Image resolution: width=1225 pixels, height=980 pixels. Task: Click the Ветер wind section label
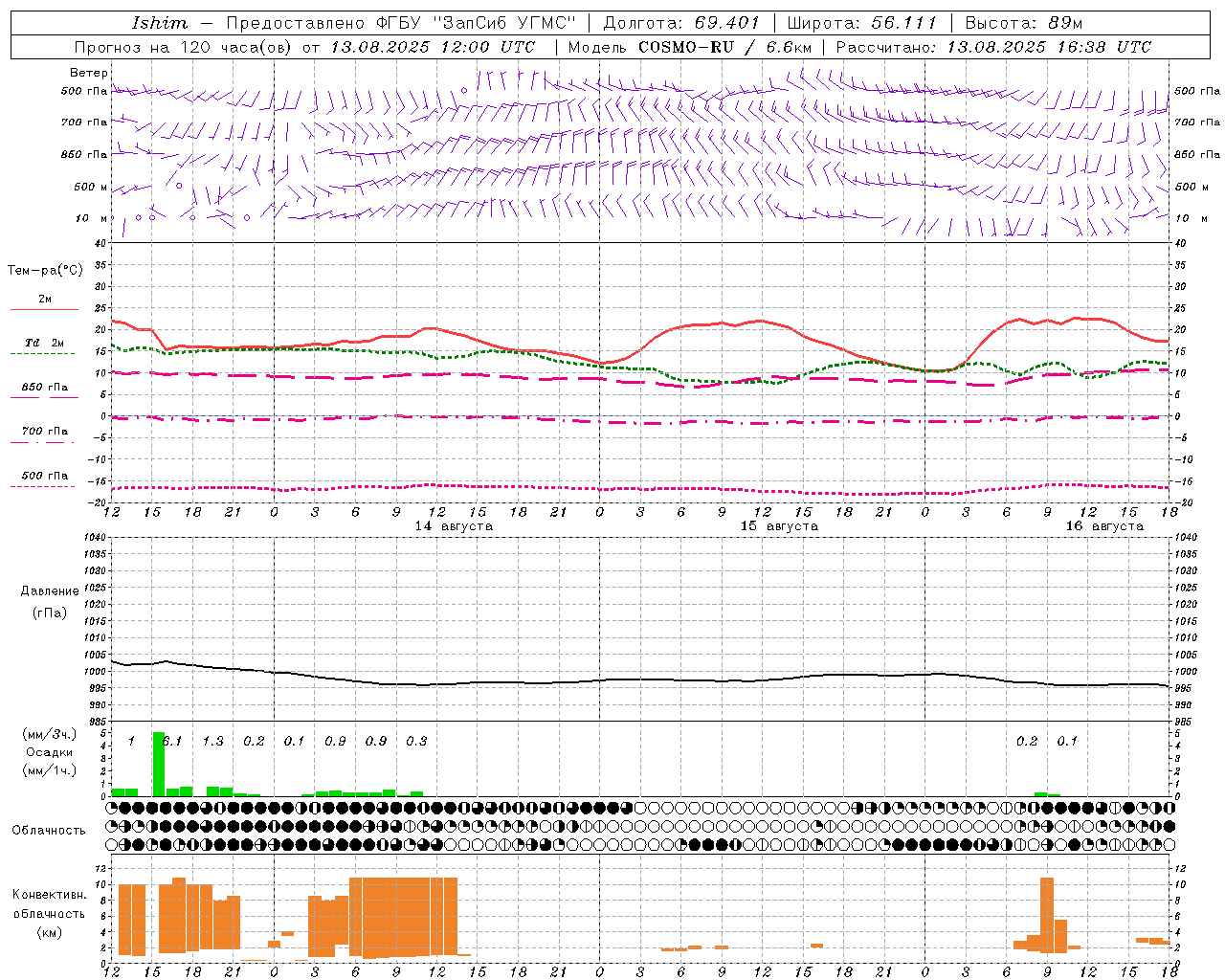(89, 73)
